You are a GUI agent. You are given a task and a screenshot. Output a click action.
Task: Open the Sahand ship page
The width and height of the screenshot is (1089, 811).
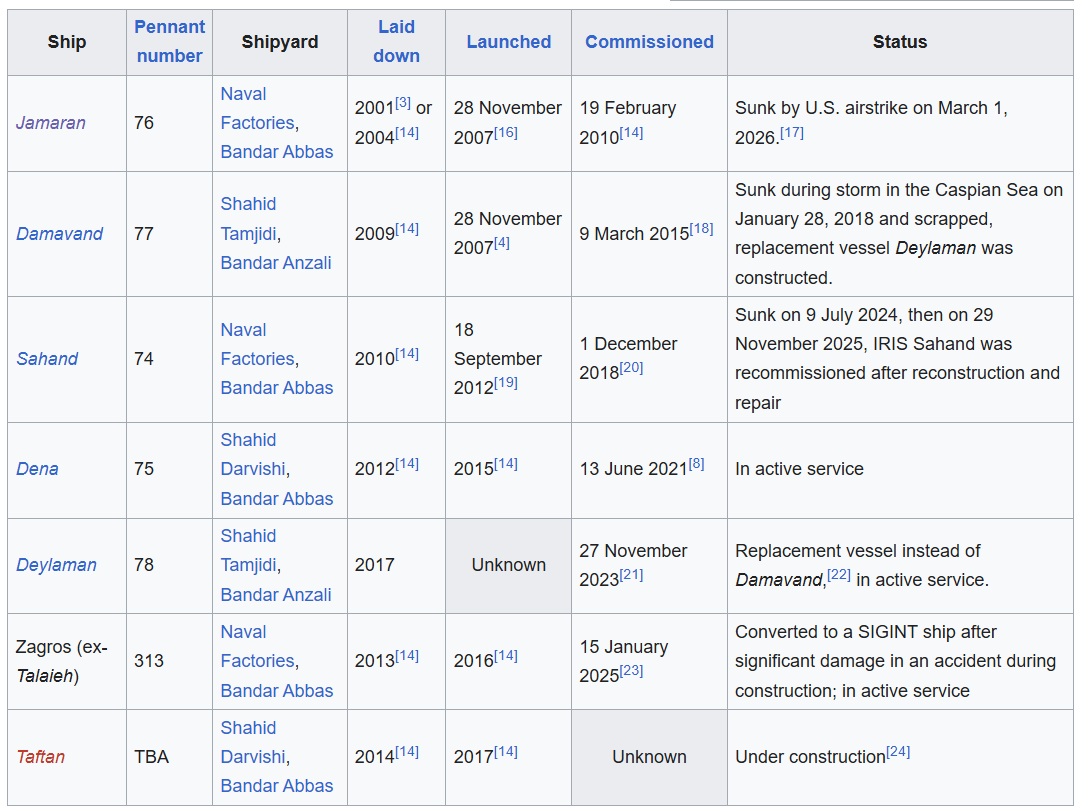(x=47, y=359)
